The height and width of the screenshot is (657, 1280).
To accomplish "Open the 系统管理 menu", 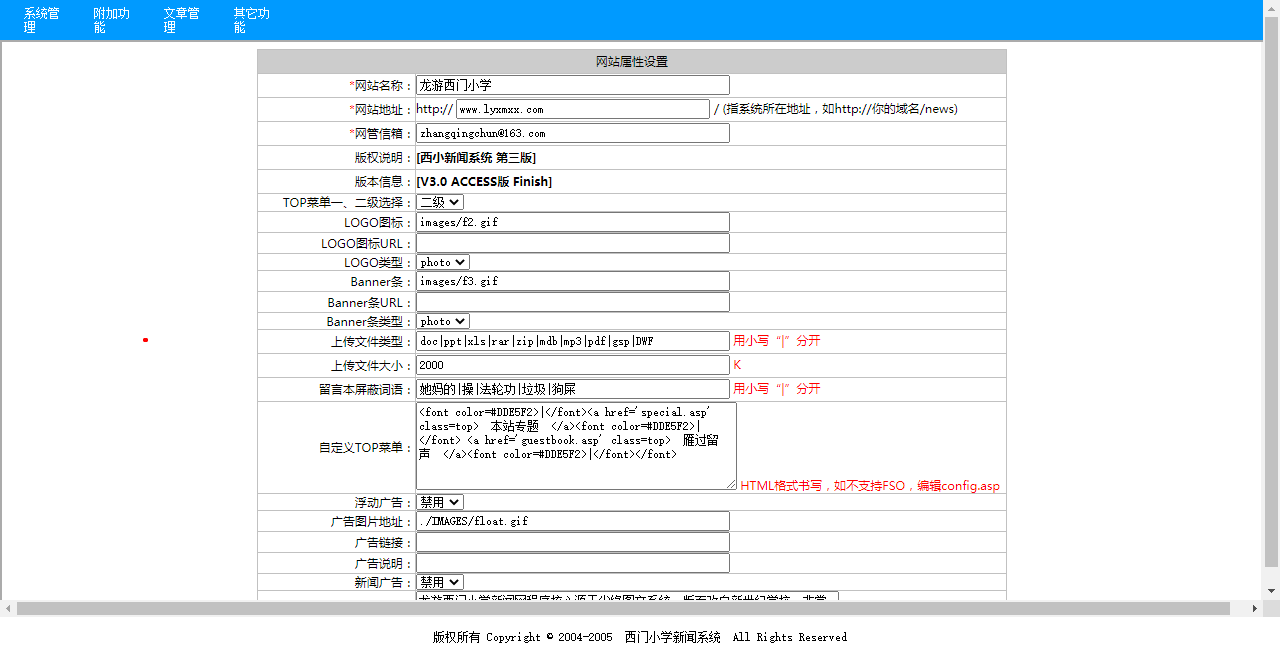I will 42,20.
